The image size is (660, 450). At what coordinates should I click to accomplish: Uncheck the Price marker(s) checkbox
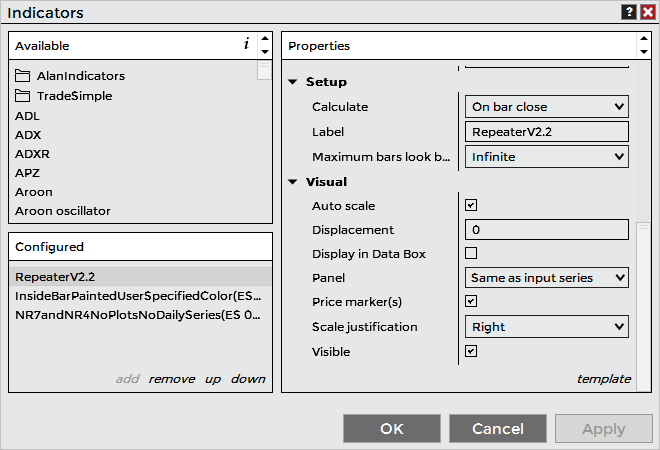pos(472,301)
